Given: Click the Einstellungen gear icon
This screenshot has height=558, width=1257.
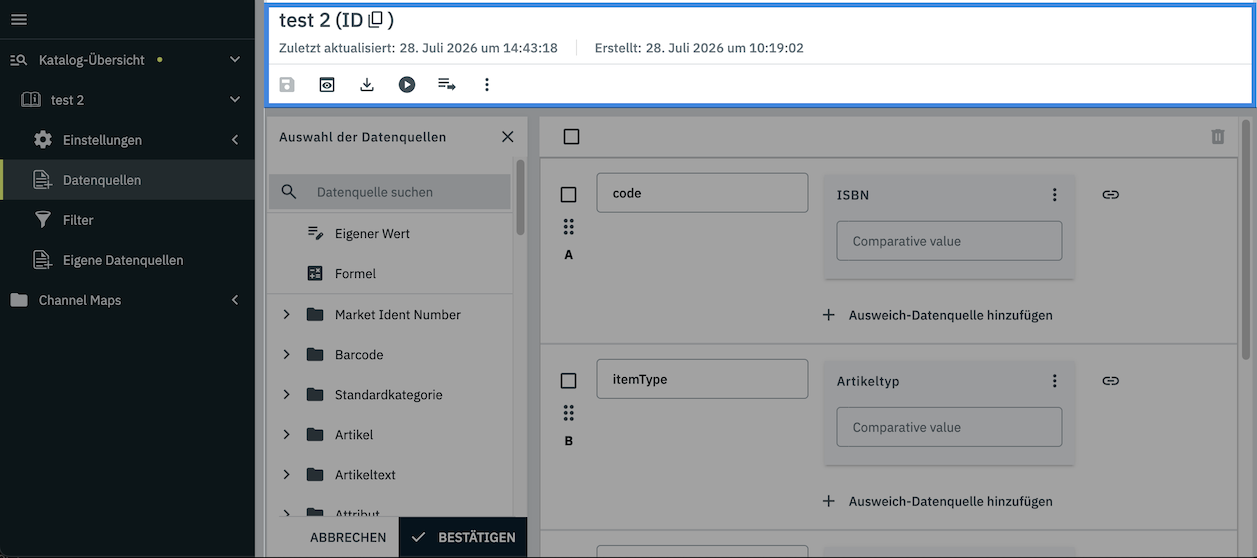Looking at the screenshot, I should tap(43, 140).
